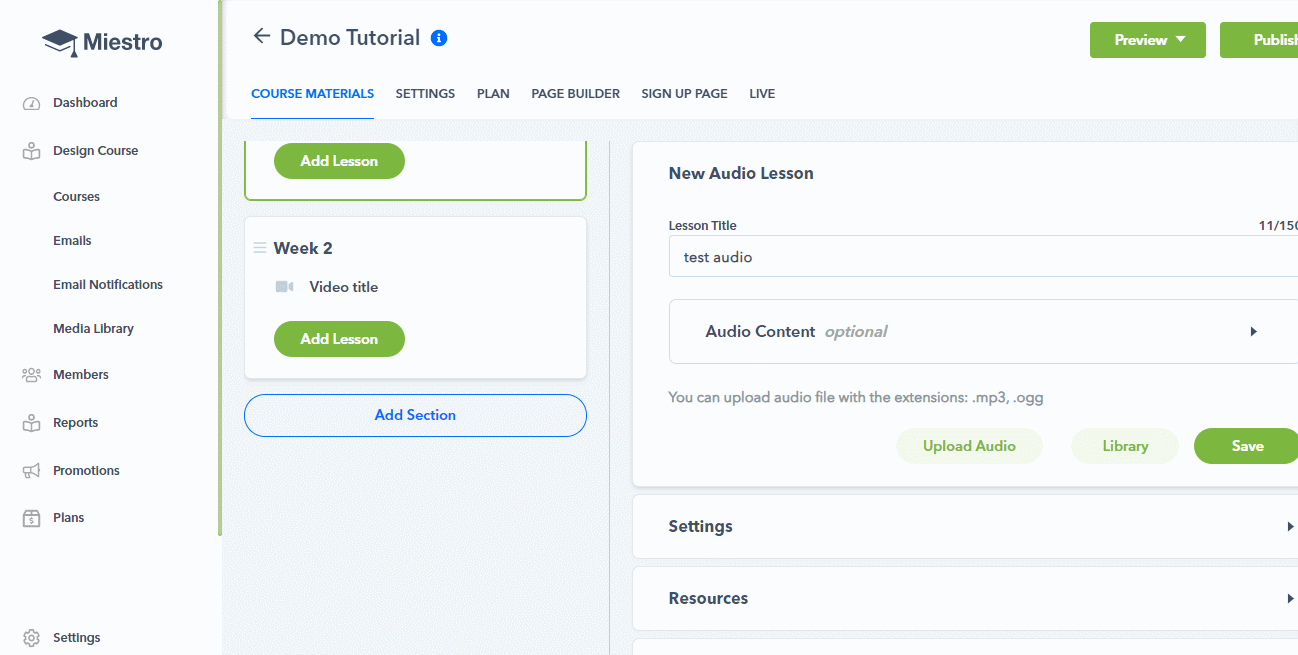The width and height of the screenshot is (1298, 655).
Task: Go back using the arrow beside Demo Tutorial
Action: tap(262, 36)
